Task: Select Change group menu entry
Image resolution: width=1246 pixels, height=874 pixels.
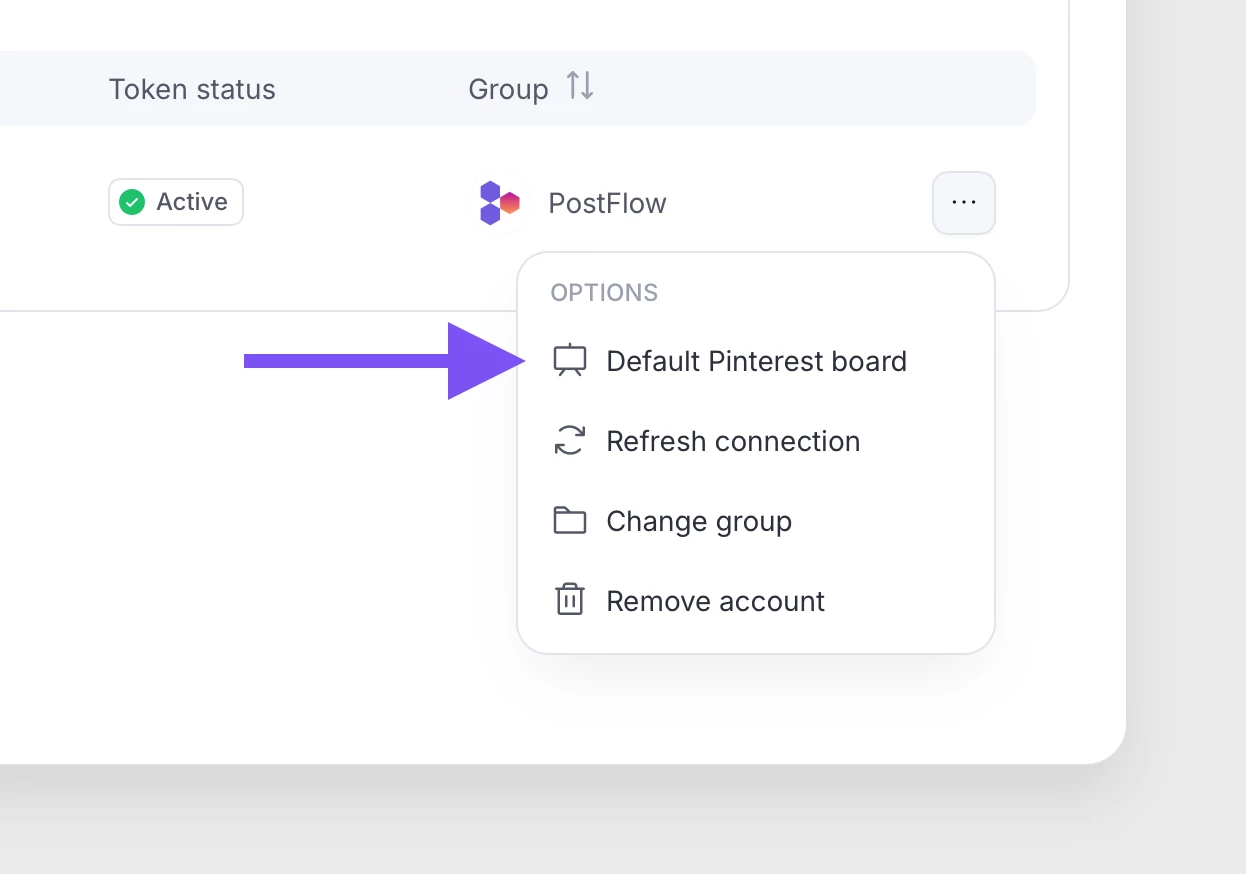Action: [699, 521]
